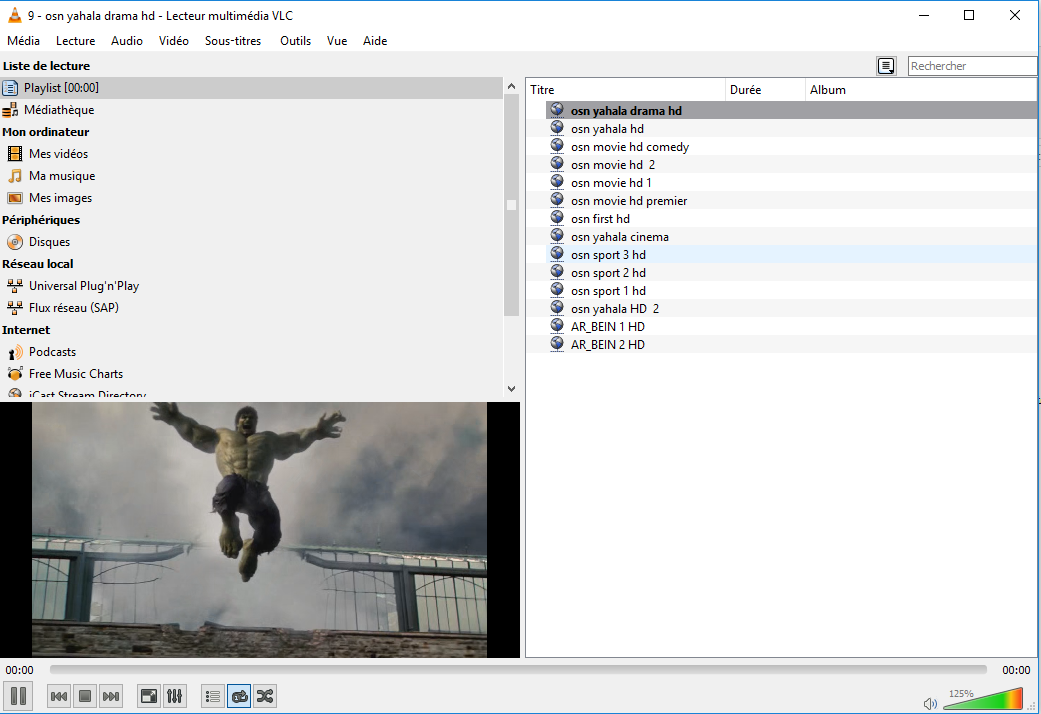Stop playback with the stop button
The width and height of the screenshot is (1041, 714).
click(85, 696)
